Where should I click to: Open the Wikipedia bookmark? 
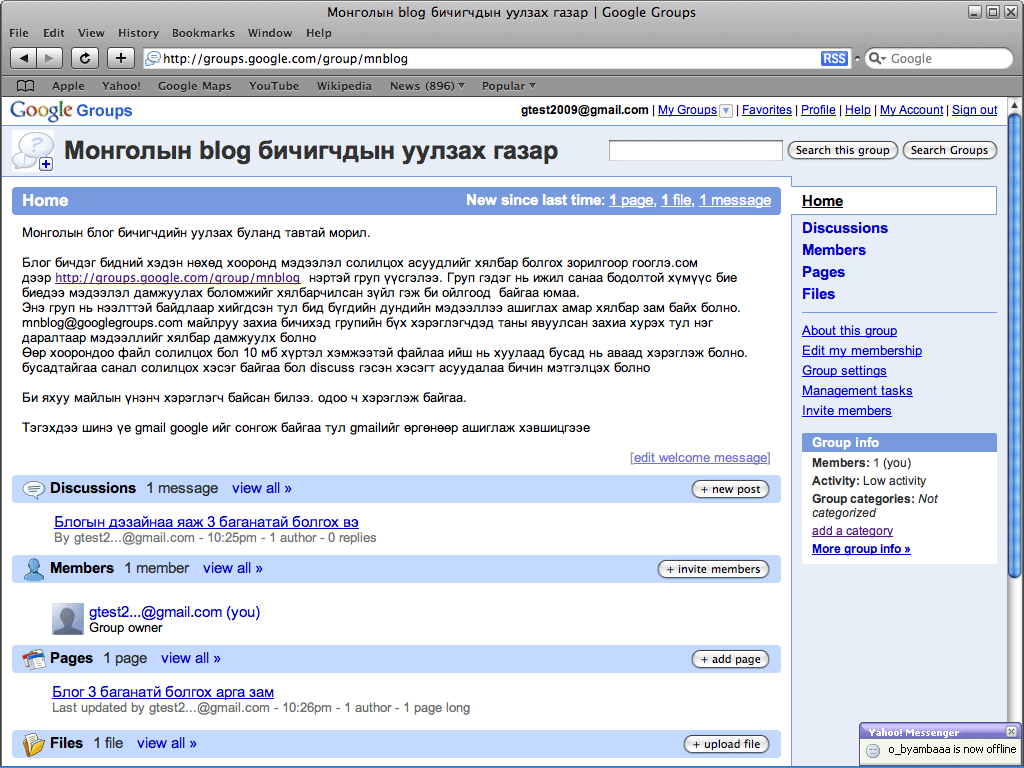coord(344,86)
